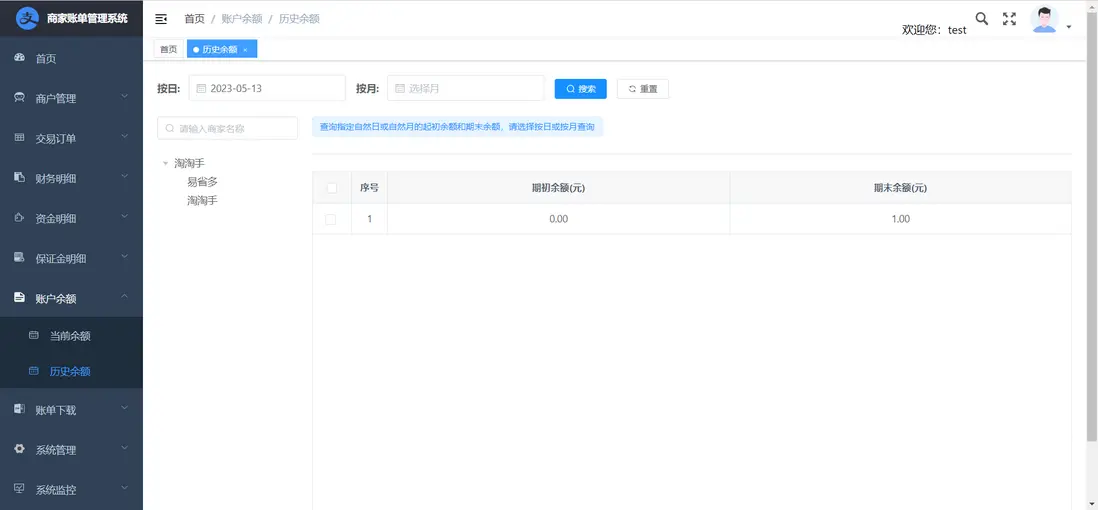Click the 0.00 opening balance cell
This screenshot has height=510, width=1098.
click(x=558, y=219)
